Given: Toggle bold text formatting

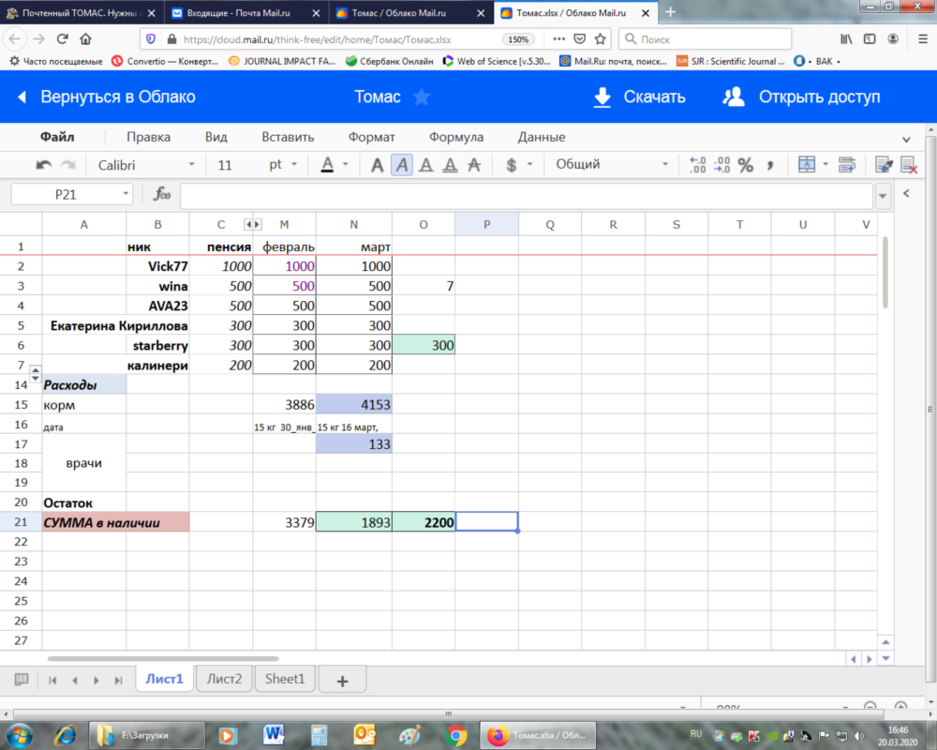Looking at the screenshot, I should (377, 165).
